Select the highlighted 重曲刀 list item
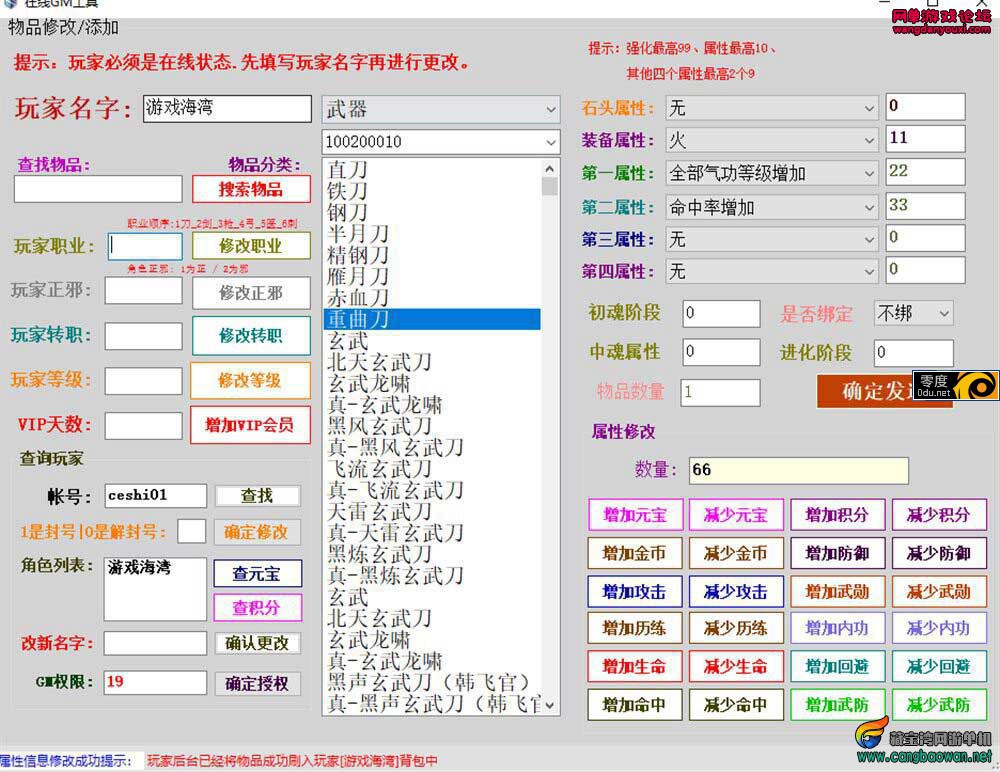The image size is (1000, 772). [432, 319]
